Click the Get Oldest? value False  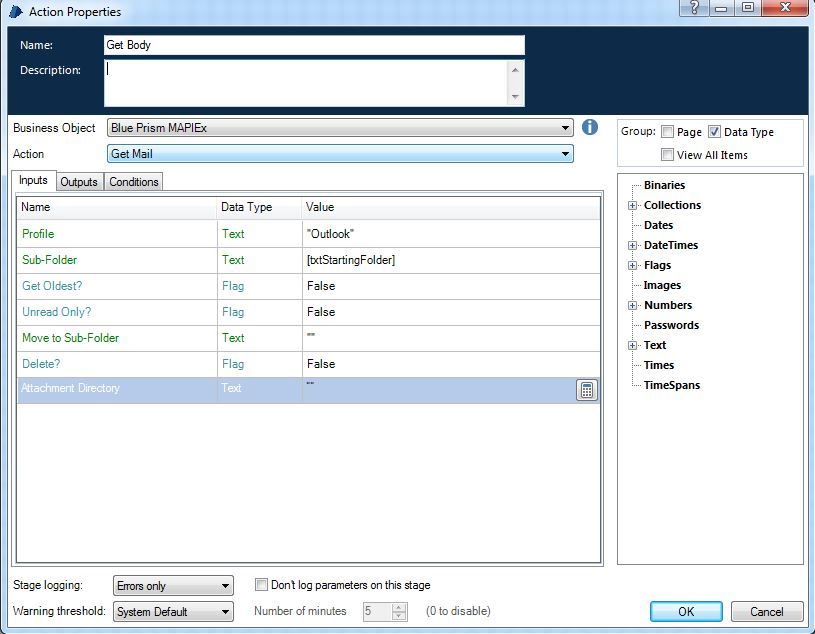451,286
